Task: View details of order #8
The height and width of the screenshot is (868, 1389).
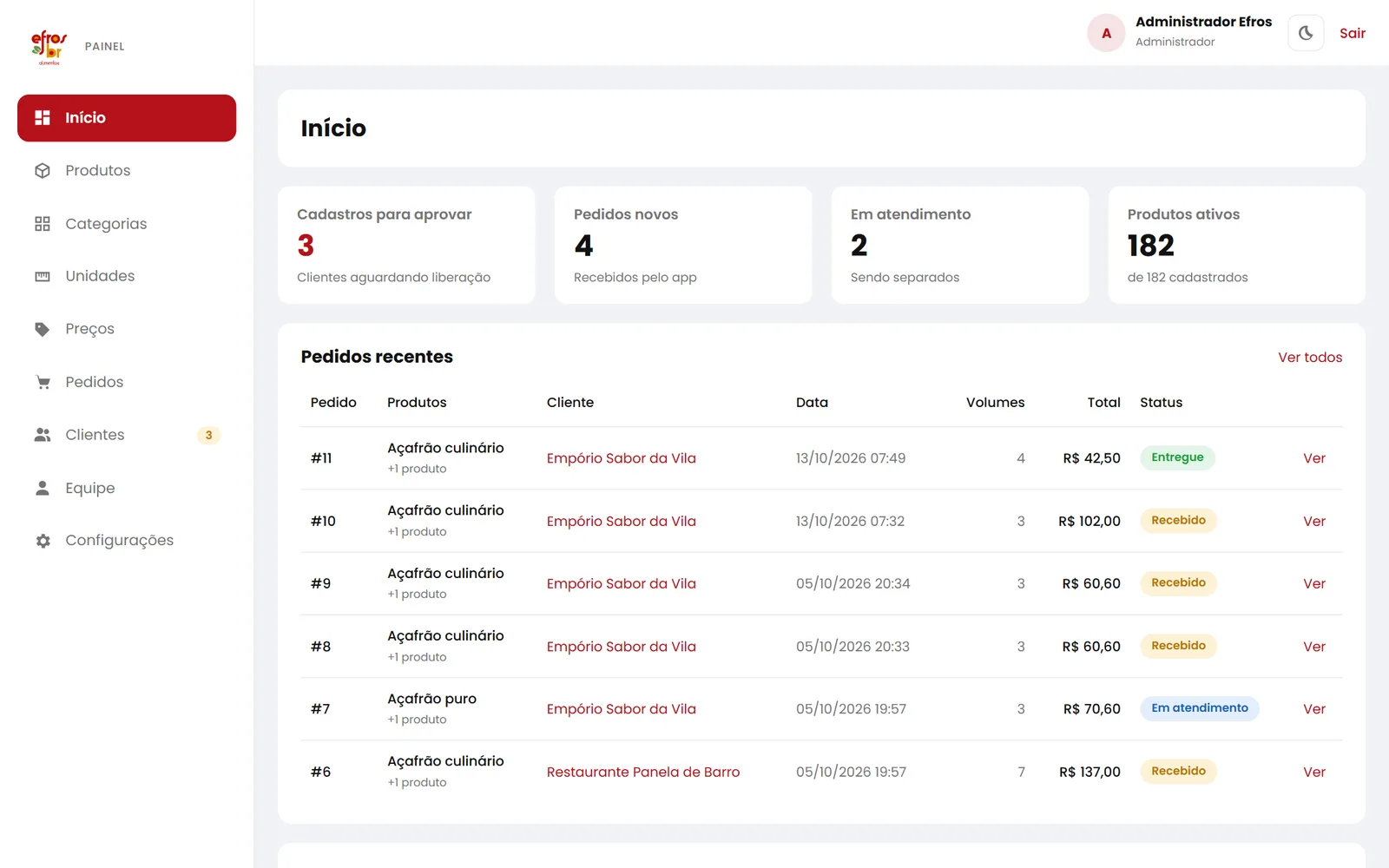Action: click(1314, 647)
